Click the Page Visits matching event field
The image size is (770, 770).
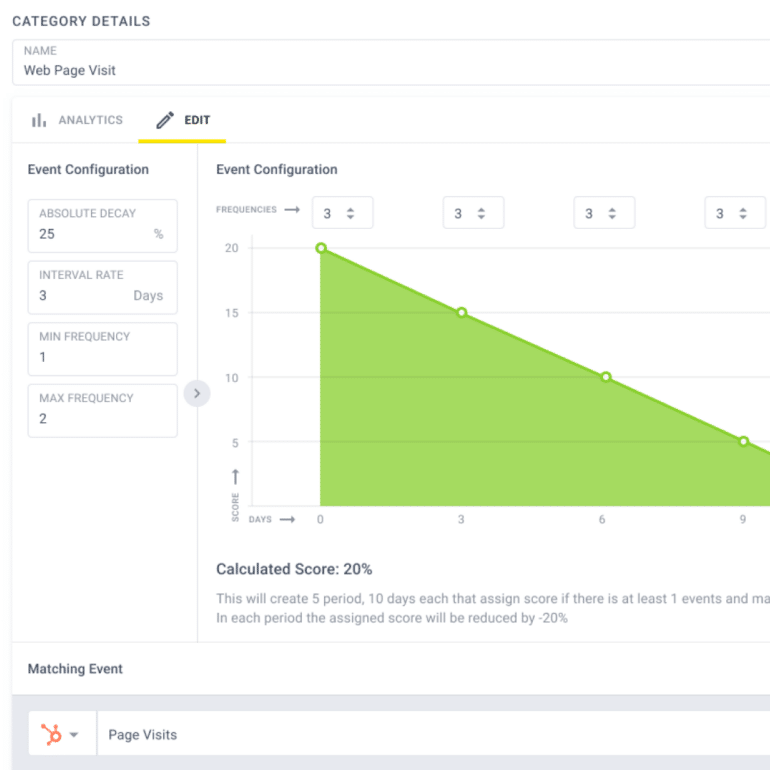[434, 733]
